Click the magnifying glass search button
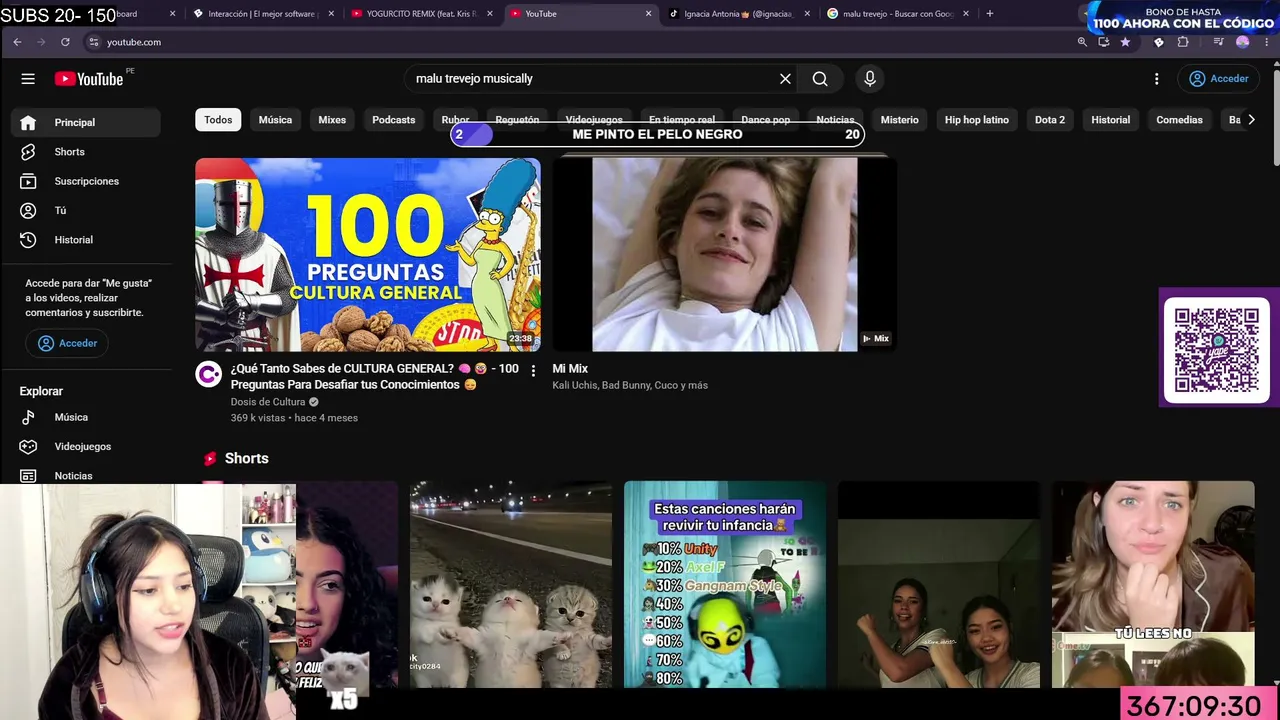 pyautogui.click(x=820, y=79)
